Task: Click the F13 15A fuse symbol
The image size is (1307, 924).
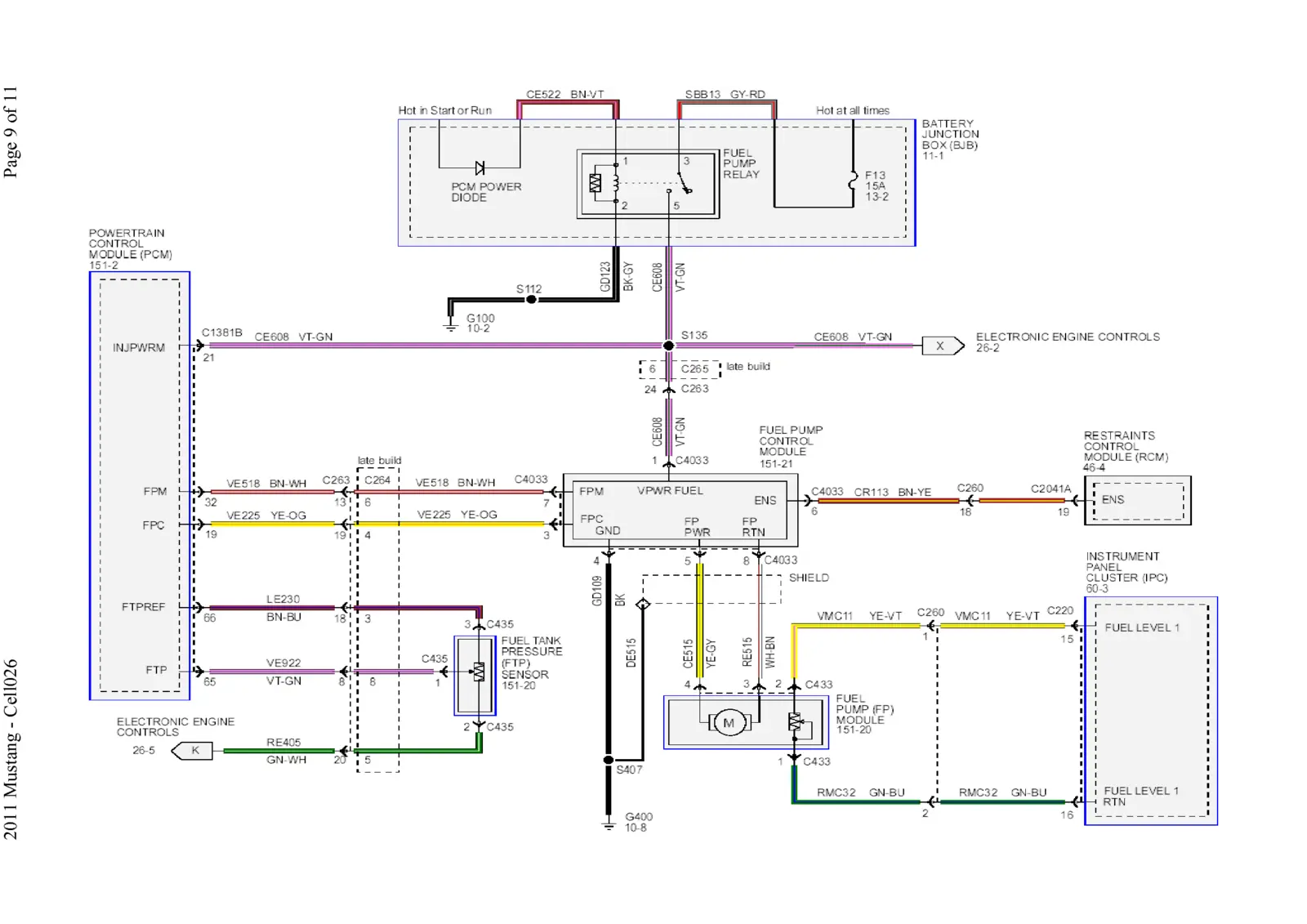Action: (x=853, y=181)
